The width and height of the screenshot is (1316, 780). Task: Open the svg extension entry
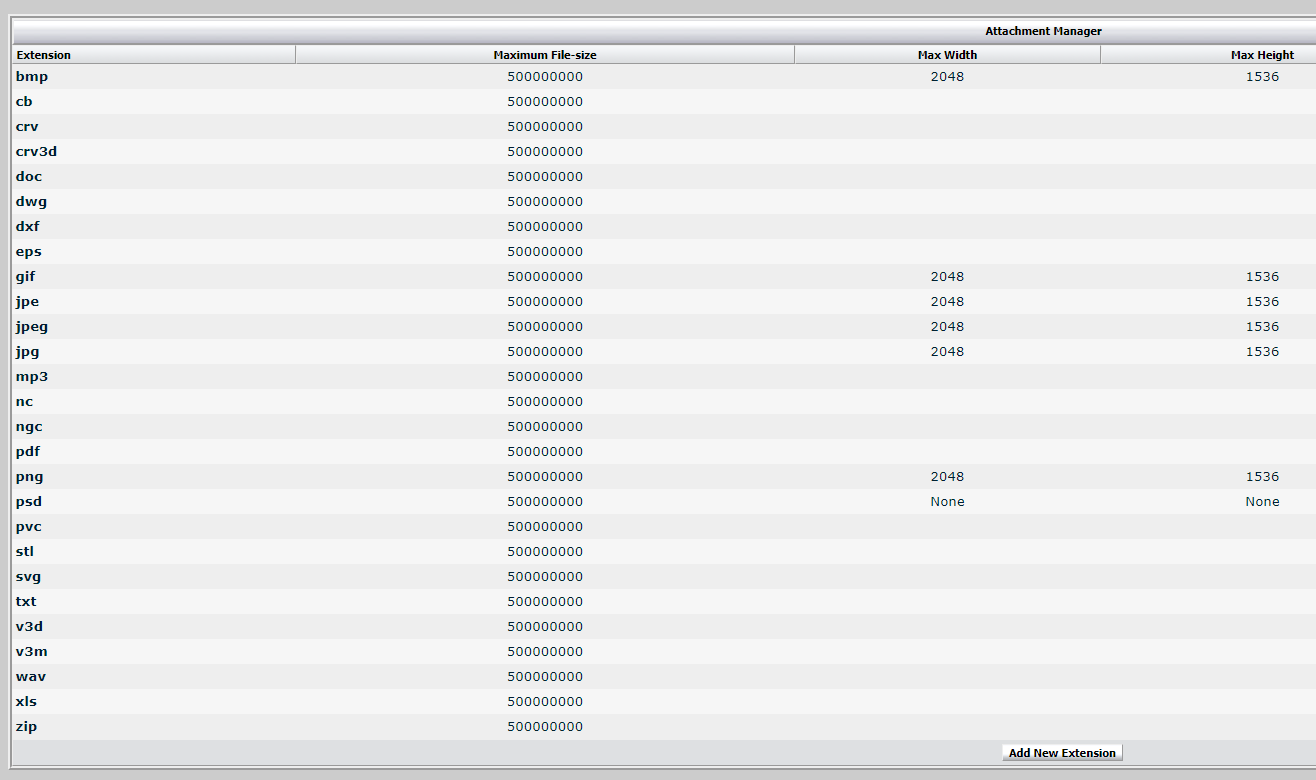coord(29,577)
